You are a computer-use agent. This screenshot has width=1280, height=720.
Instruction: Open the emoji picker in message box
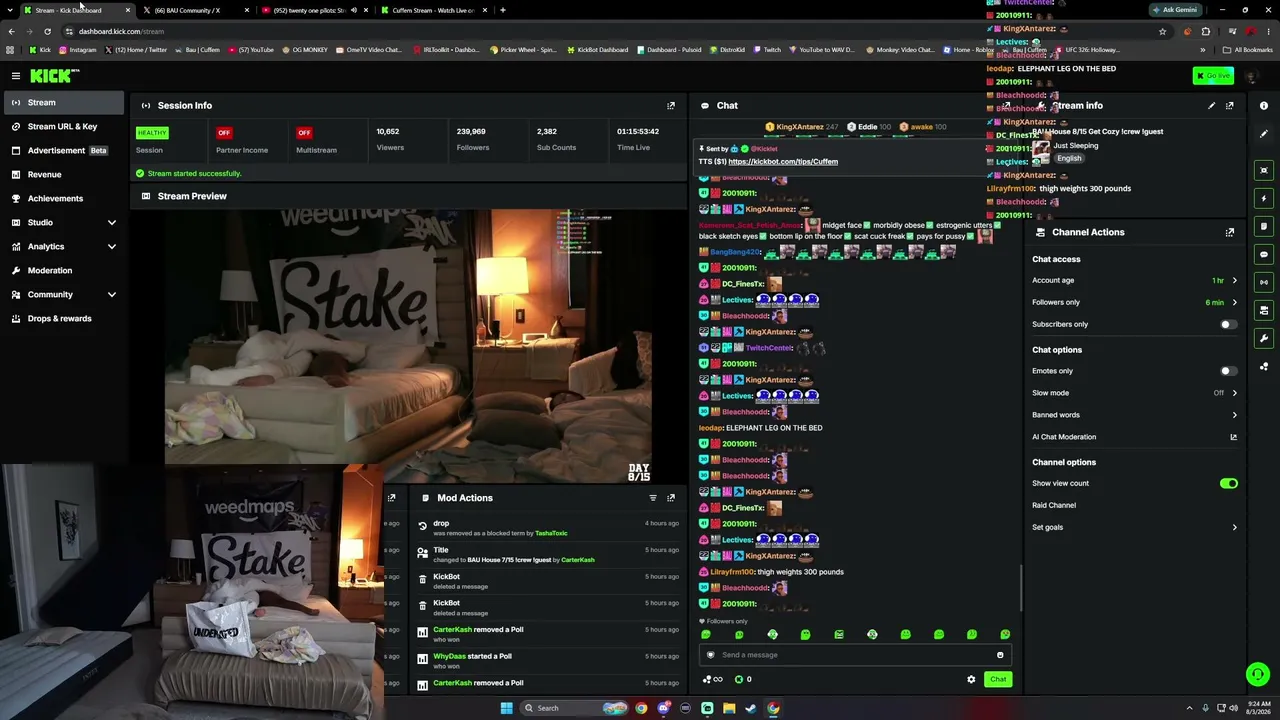point(1000,655)
